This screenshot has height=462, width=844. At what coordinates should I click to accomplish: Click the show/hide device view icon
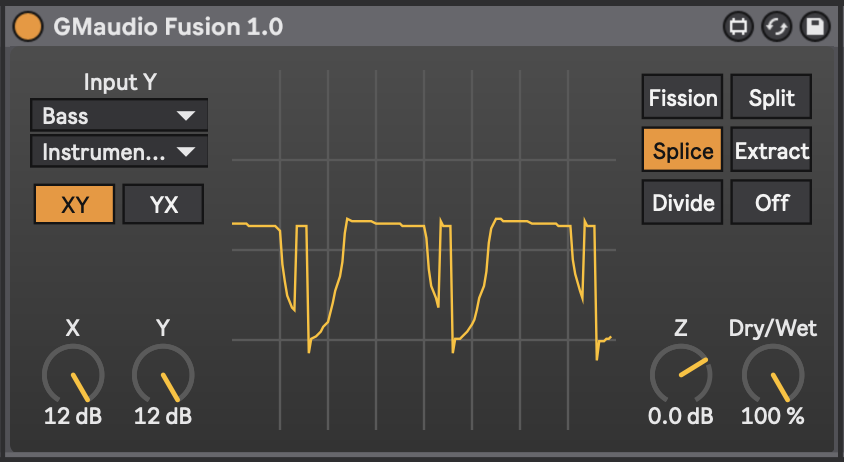pos(738,27)
